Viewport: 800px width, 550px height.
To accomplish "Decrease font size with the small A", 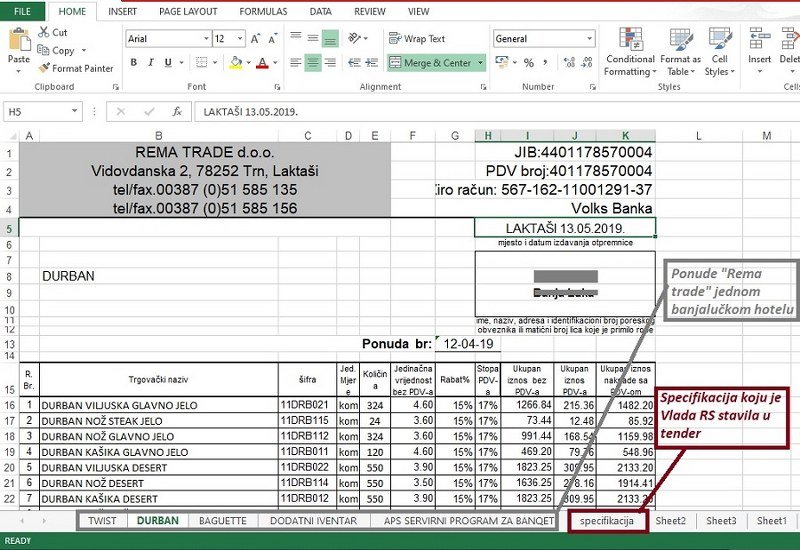I will (272, 39).
